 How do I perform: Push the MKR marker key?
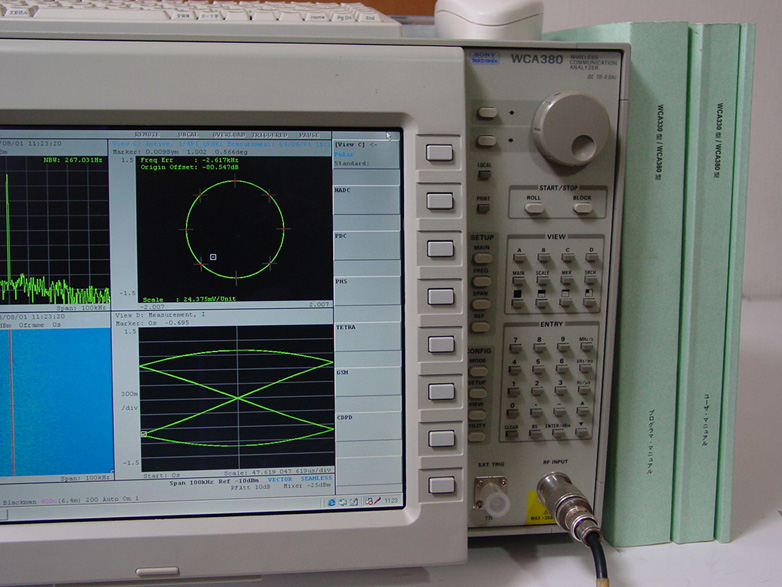pos(567,279)
